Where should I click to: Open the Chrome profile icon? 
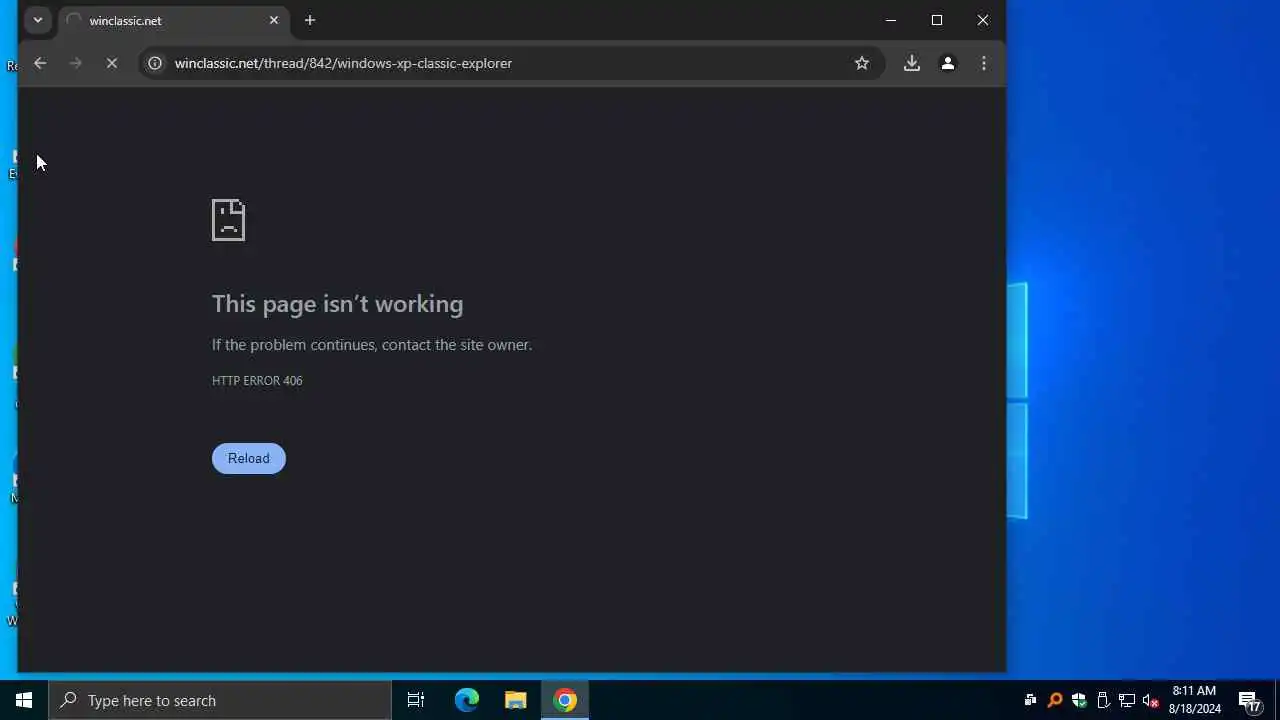click(x=948, y=63)
